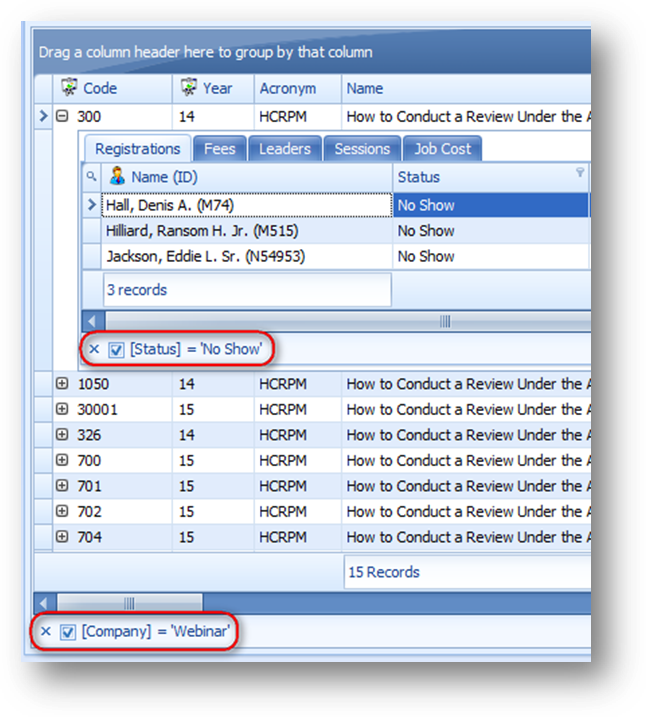Expand the row with code 702
The height and width of the screenshot is (717, 646).
(62, 511)
